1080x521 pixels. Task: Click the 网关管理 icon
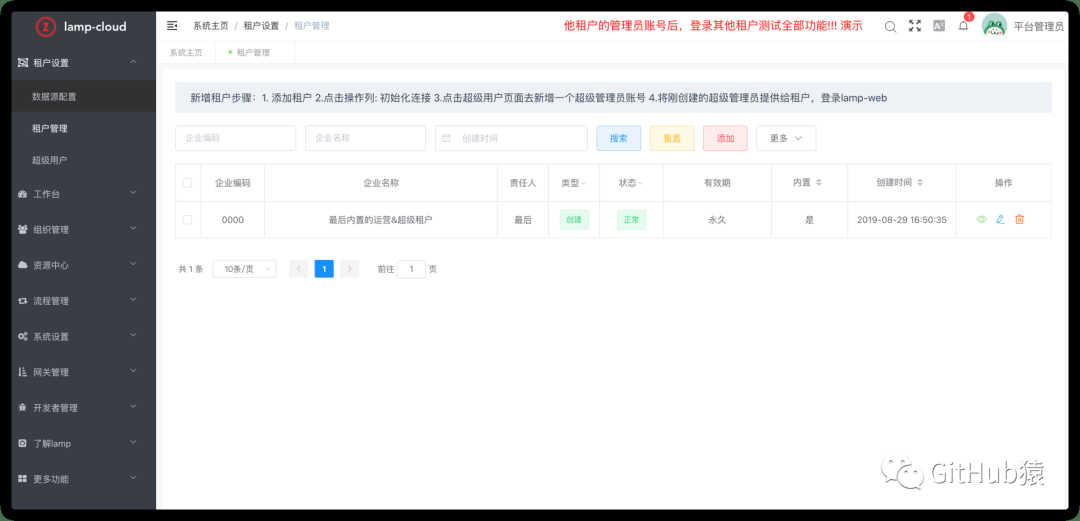tap(23, 372)
